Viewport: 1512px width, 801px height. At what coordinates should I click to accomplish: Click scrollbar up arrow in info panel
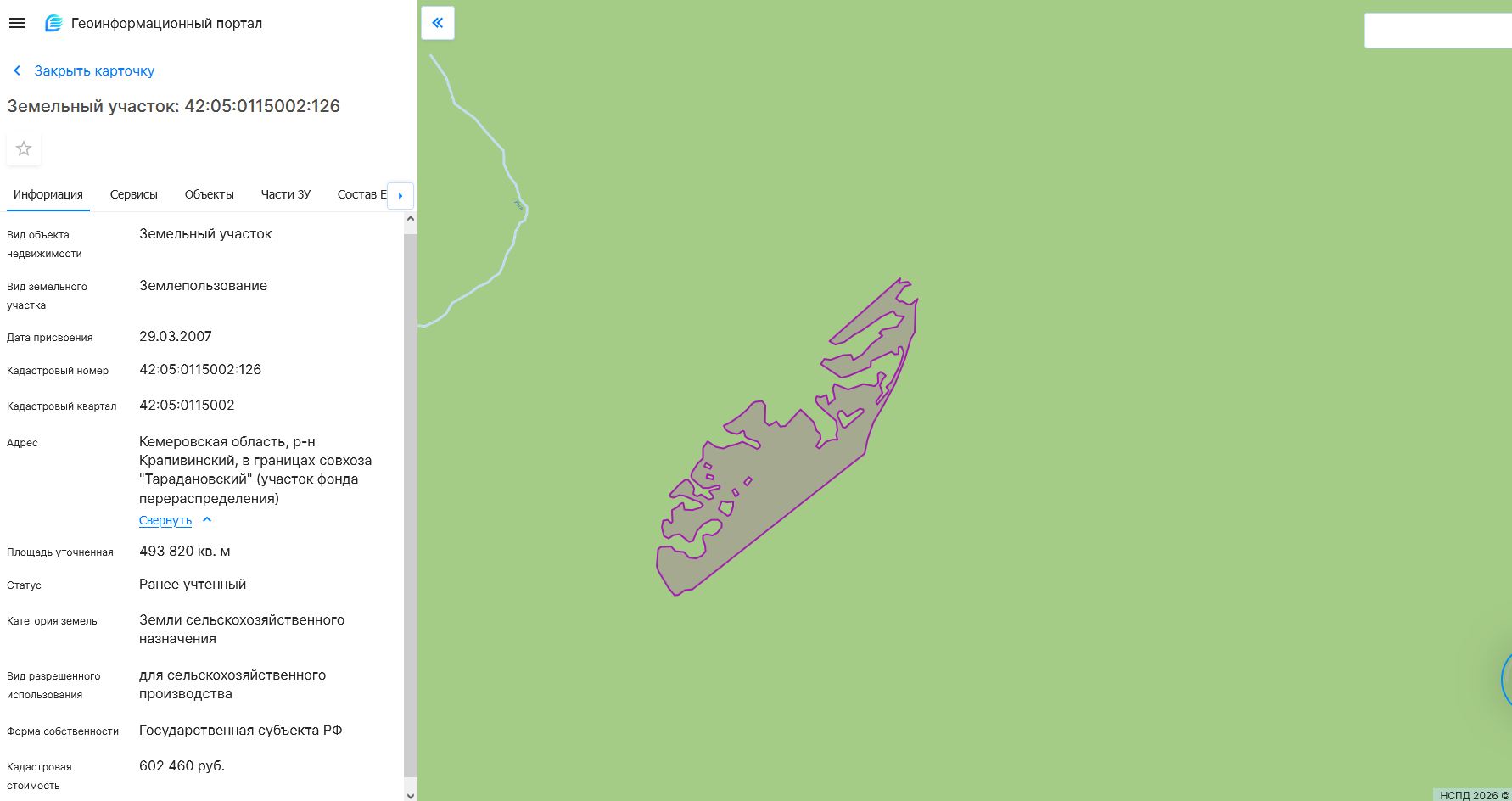(411, 219)
